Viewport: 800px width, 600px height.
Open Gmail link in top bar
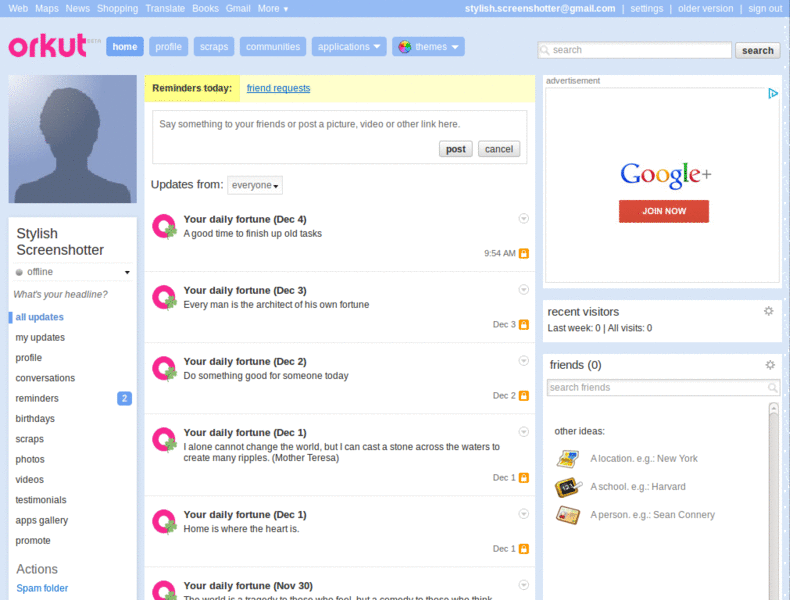point(238,9)
